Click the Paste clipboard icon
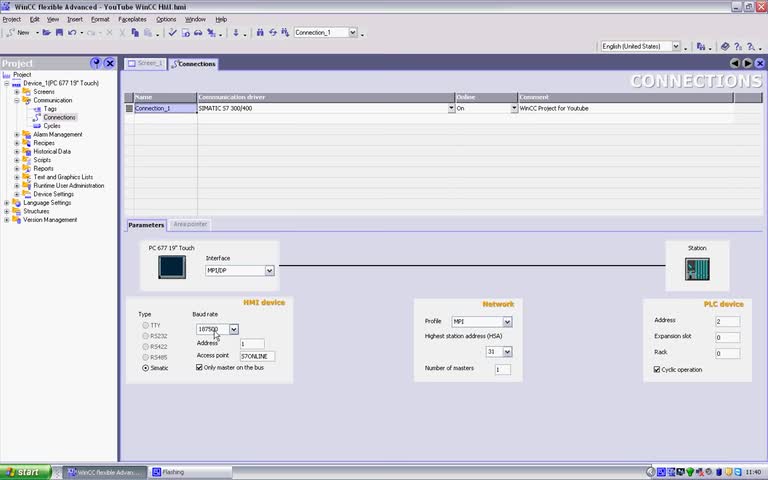The width and height of the screenshot is (768, 480). coord(147,32)
